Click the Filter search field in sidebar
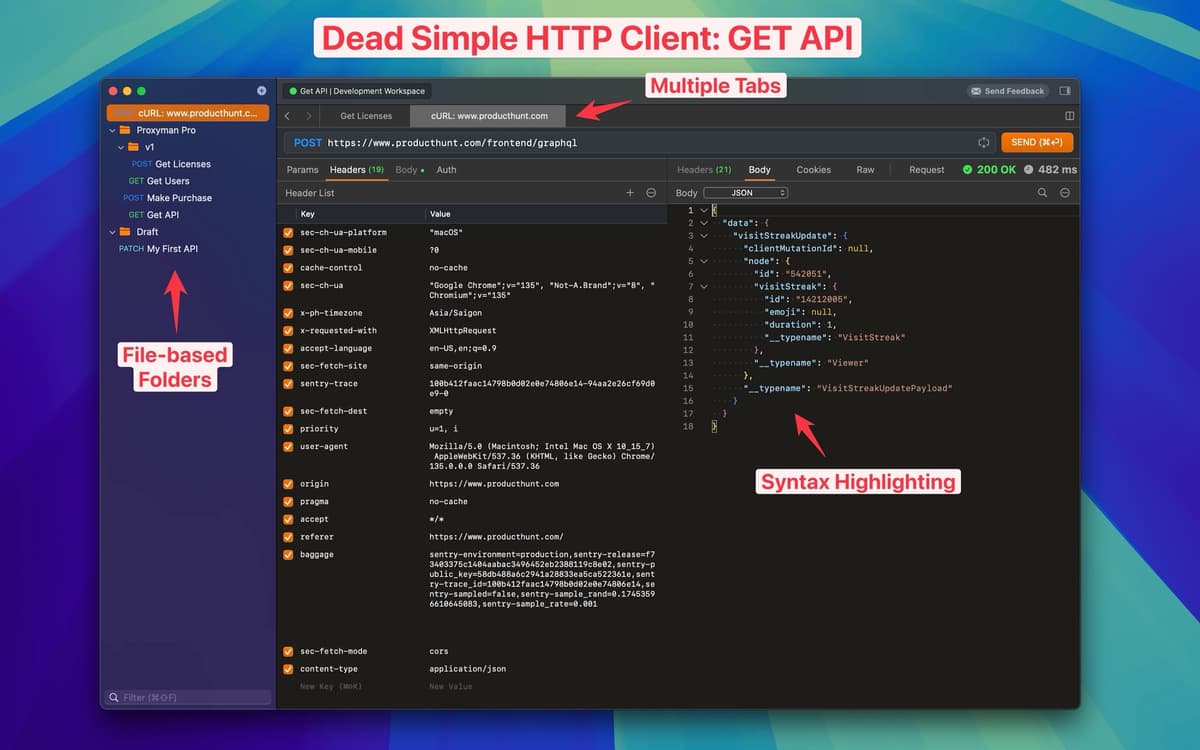 190,697
